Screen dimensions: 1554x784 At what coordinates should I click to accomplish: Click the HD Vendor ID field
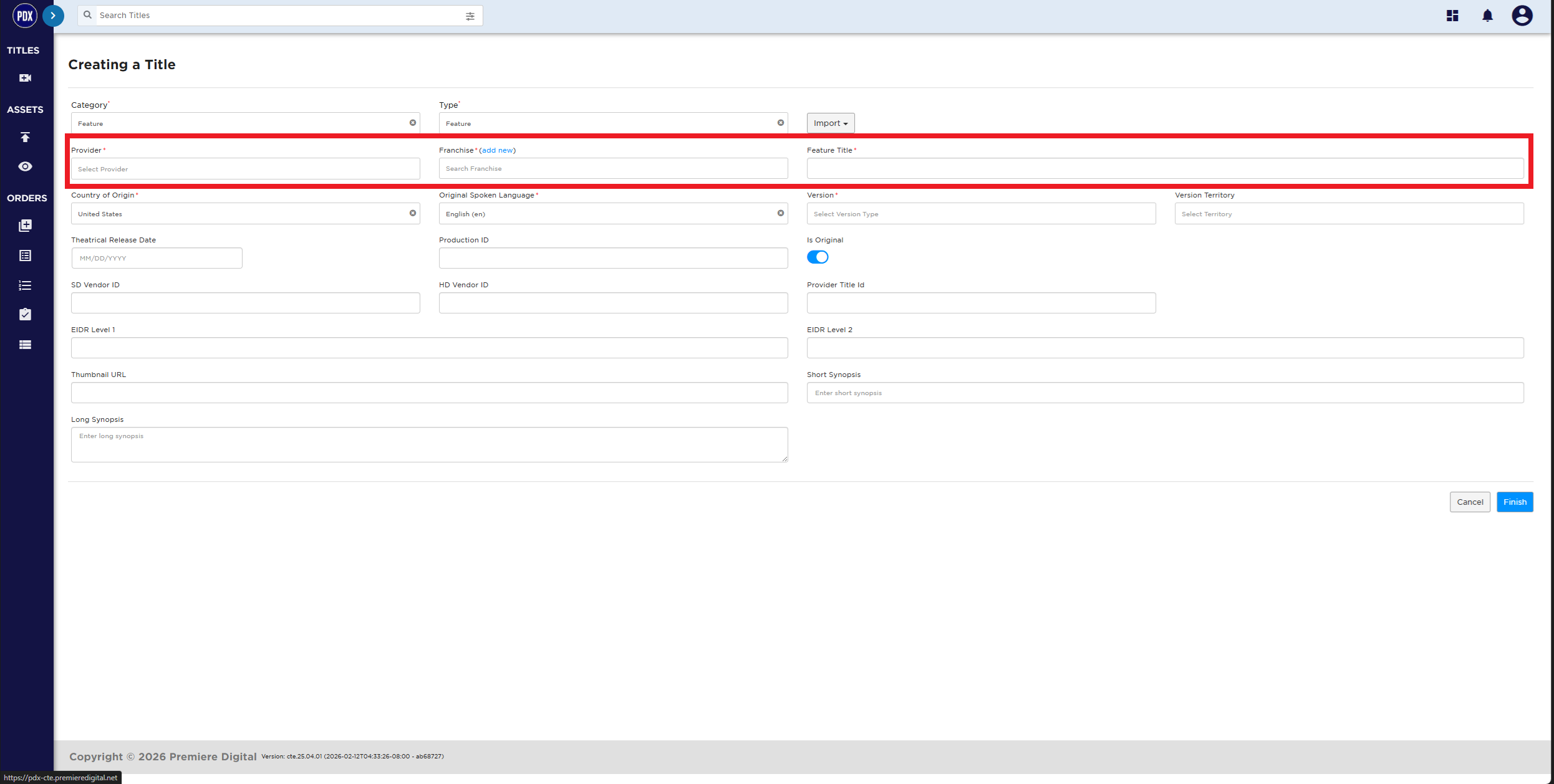pyautogui.click(x=614, y=303)
